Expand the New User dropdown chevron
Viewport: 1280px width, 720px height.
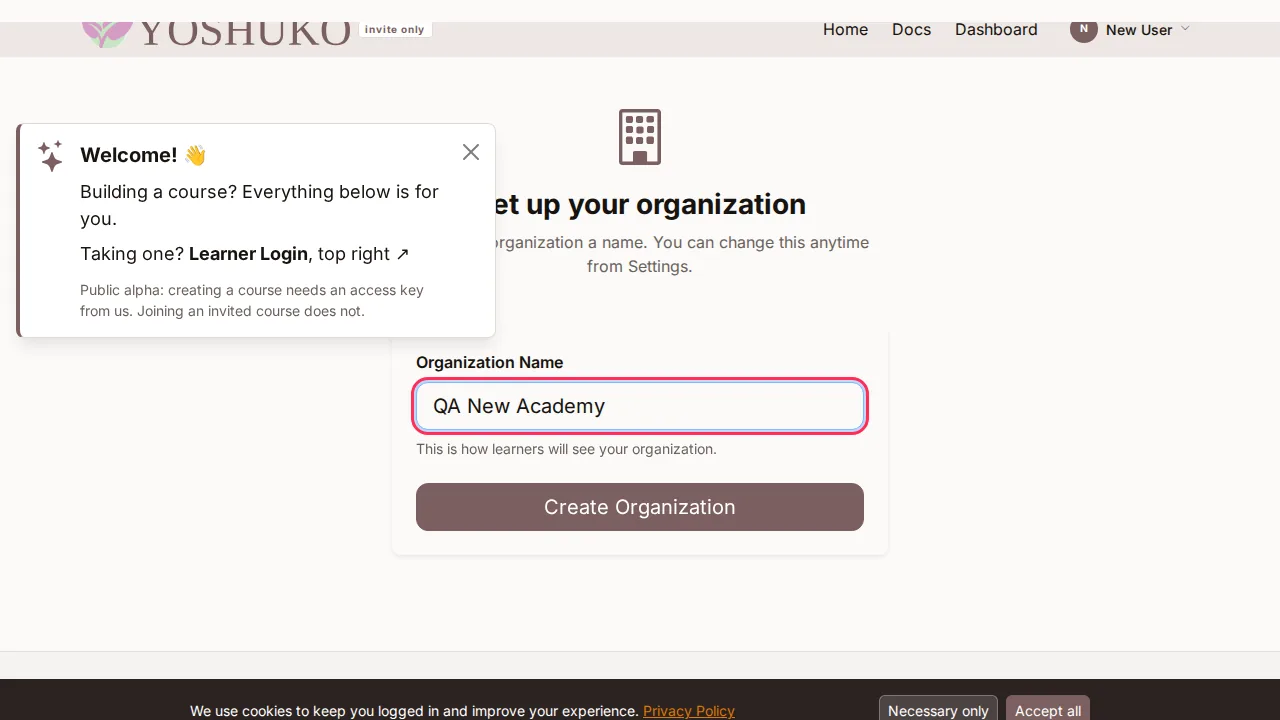(1185, 29)
